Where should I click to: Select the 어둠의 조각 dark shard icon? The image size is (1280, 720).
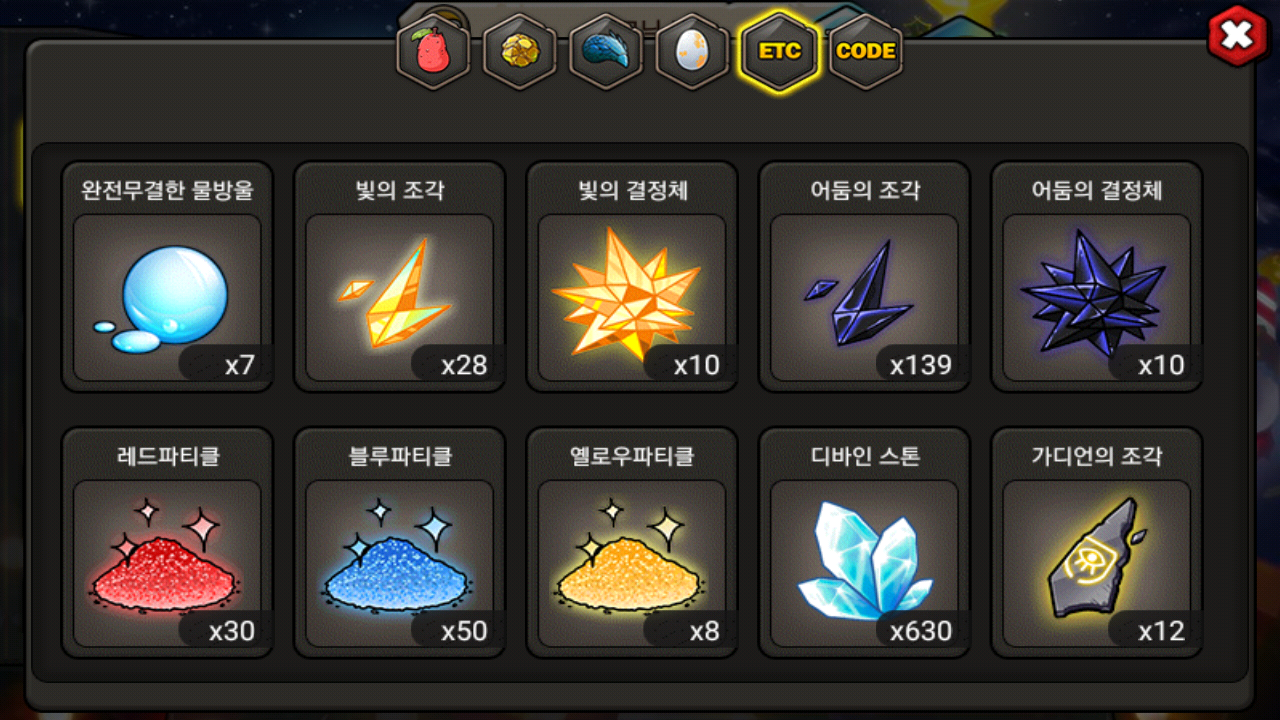pyautogui.click(x=864, y=298)
